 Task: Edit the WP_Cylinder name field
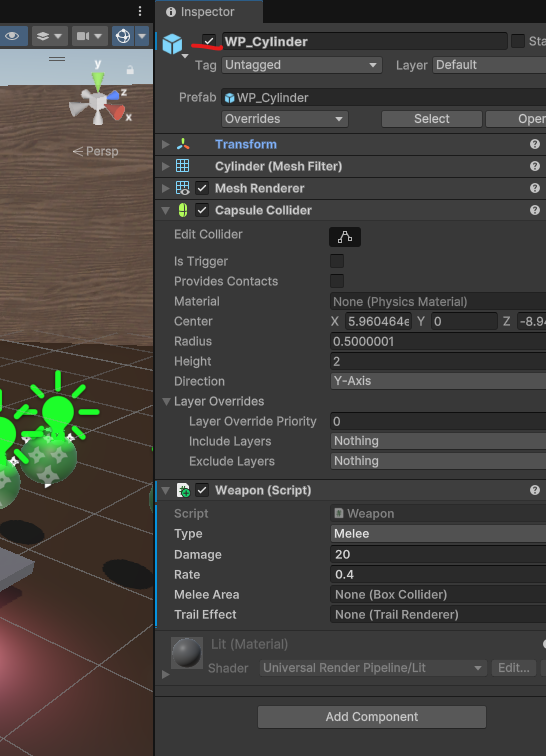point(365,41)
